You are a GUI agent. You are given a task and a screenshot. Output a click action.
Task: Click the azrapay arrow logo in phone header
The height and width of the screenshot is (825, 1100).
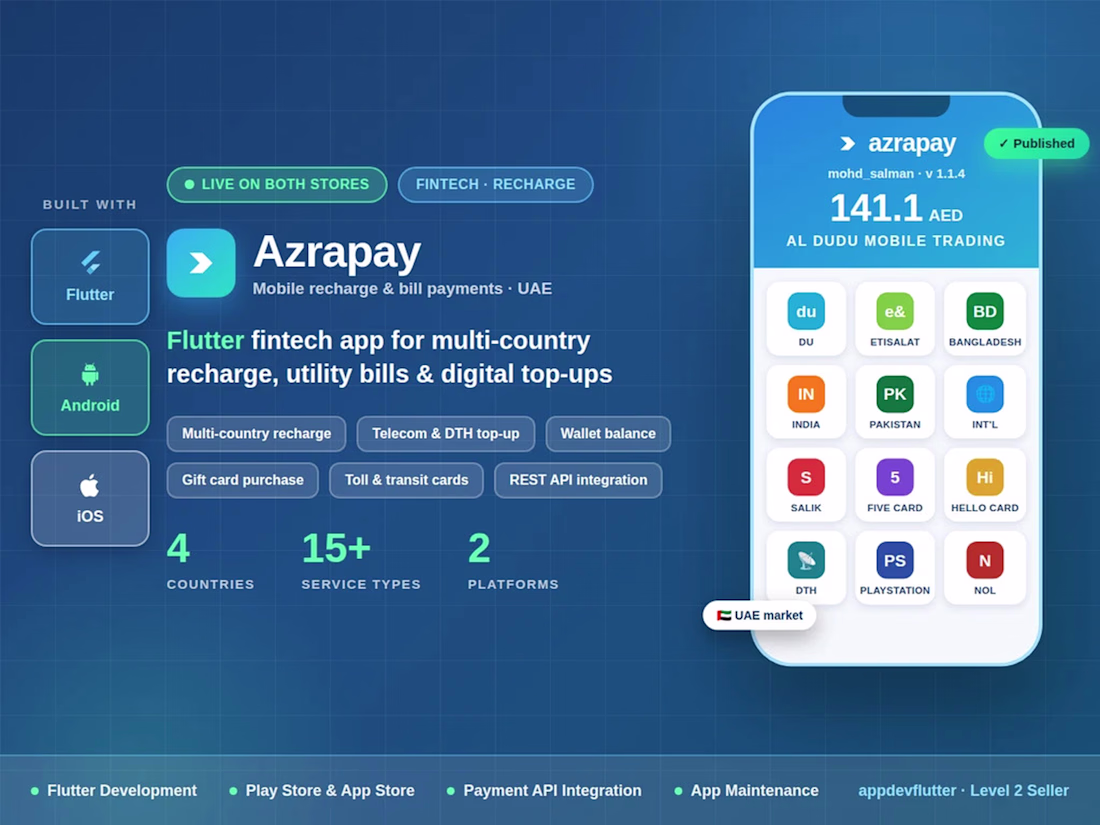tap(847, 144)
